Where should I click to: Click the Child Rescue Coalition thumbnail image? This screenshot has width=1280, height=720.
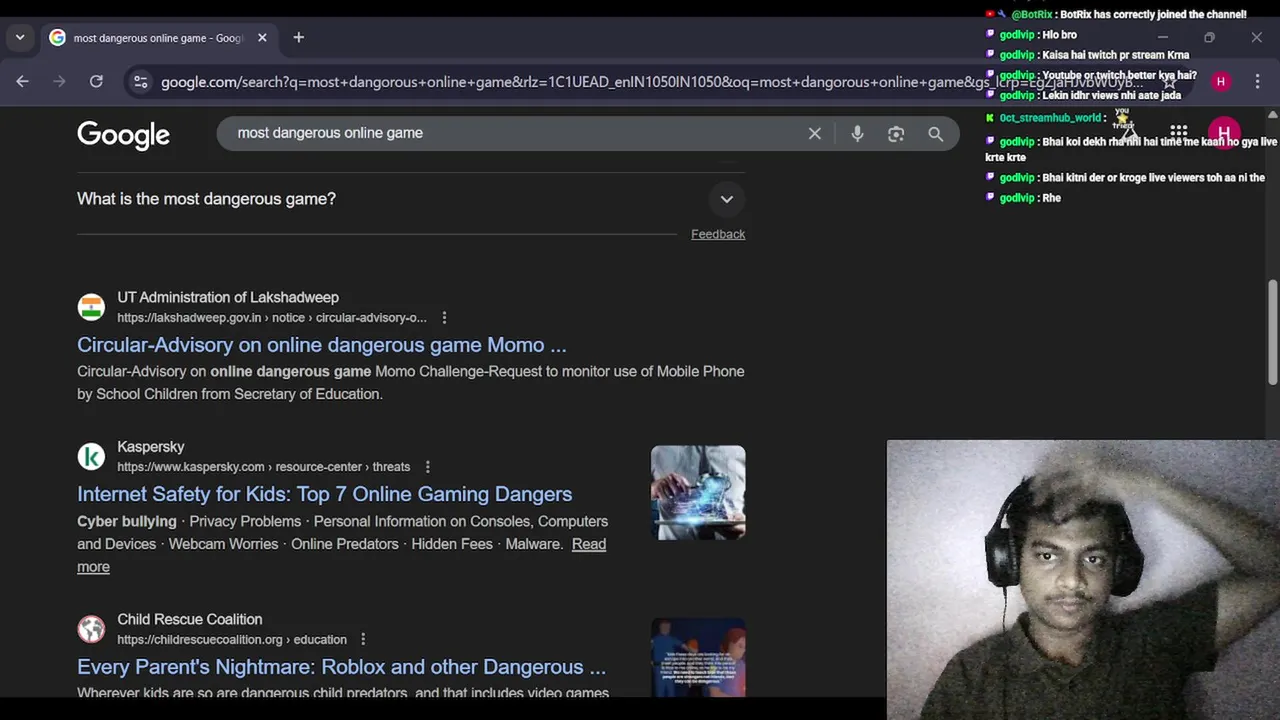click(x=698, y=658)
